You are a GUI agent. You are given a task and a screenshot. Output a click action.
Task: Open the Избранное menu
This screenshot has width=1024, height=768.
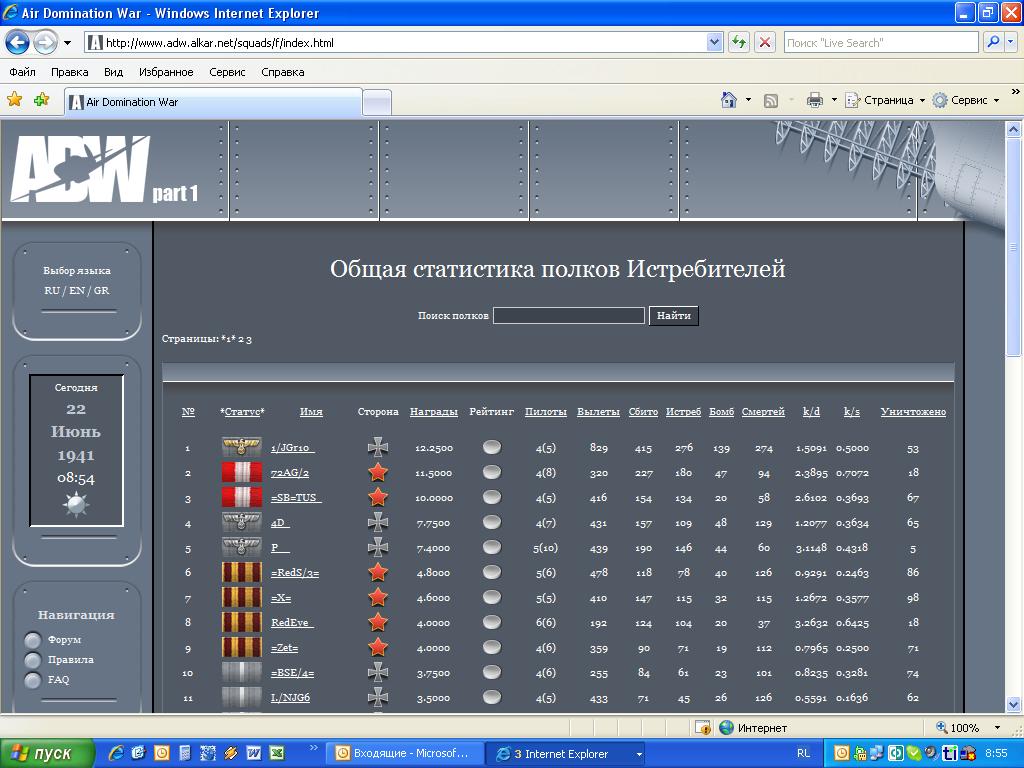click(x=166, y=72)
